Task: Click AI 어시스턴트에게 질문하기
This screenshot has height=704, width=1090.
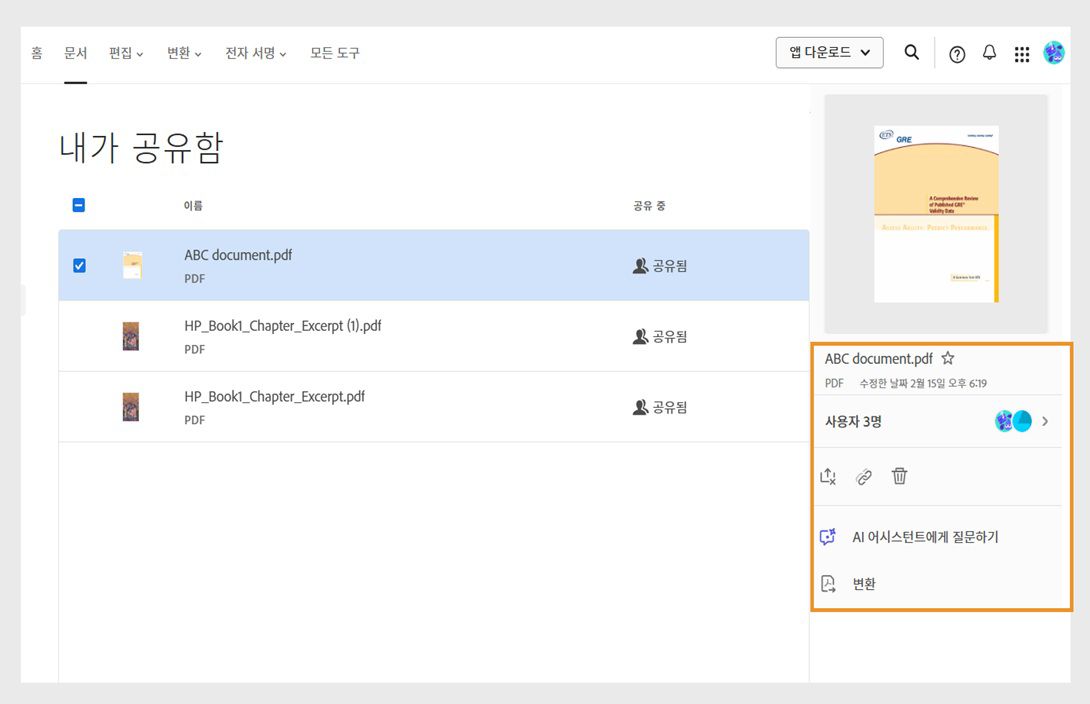Action: click(924, 537)
